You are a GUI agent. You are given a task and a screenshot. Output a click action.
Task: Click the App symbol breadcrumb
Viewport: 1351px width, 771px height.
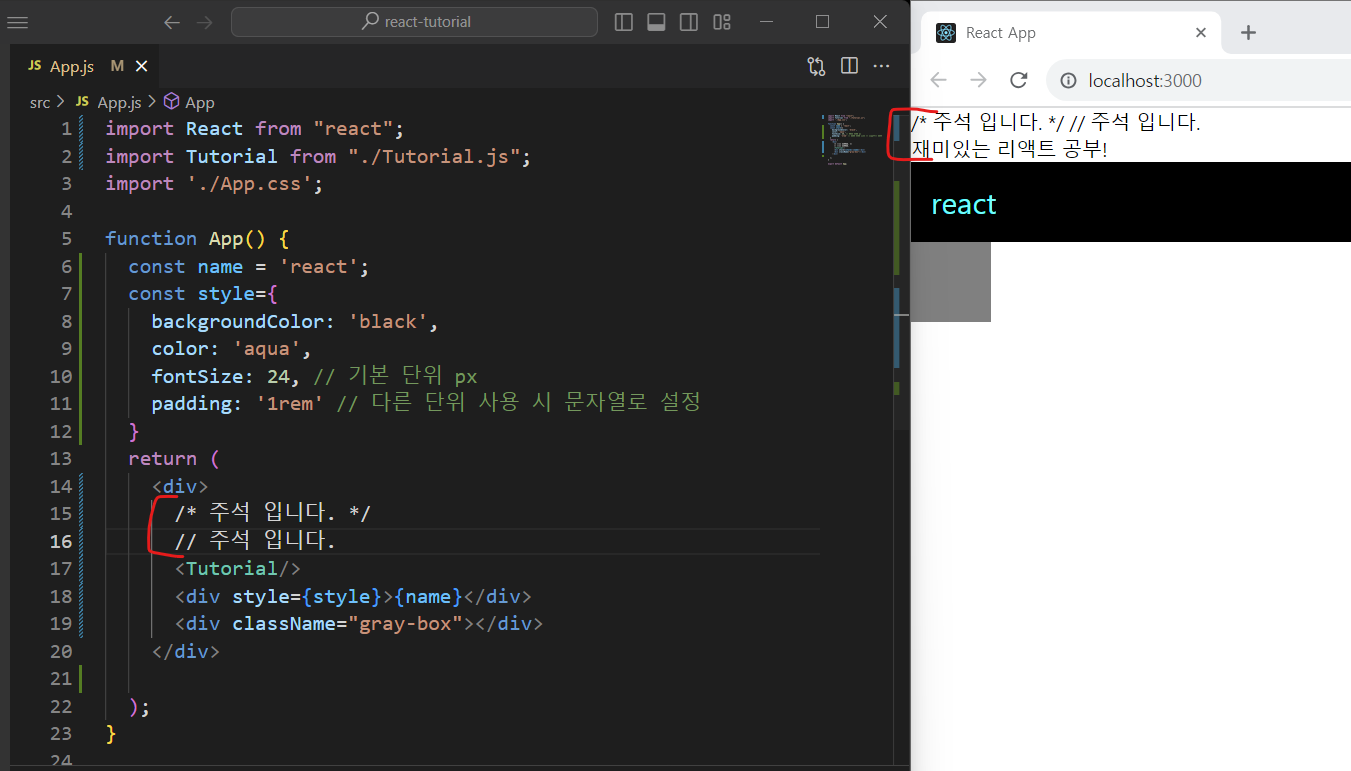click(x=189, y=102)
